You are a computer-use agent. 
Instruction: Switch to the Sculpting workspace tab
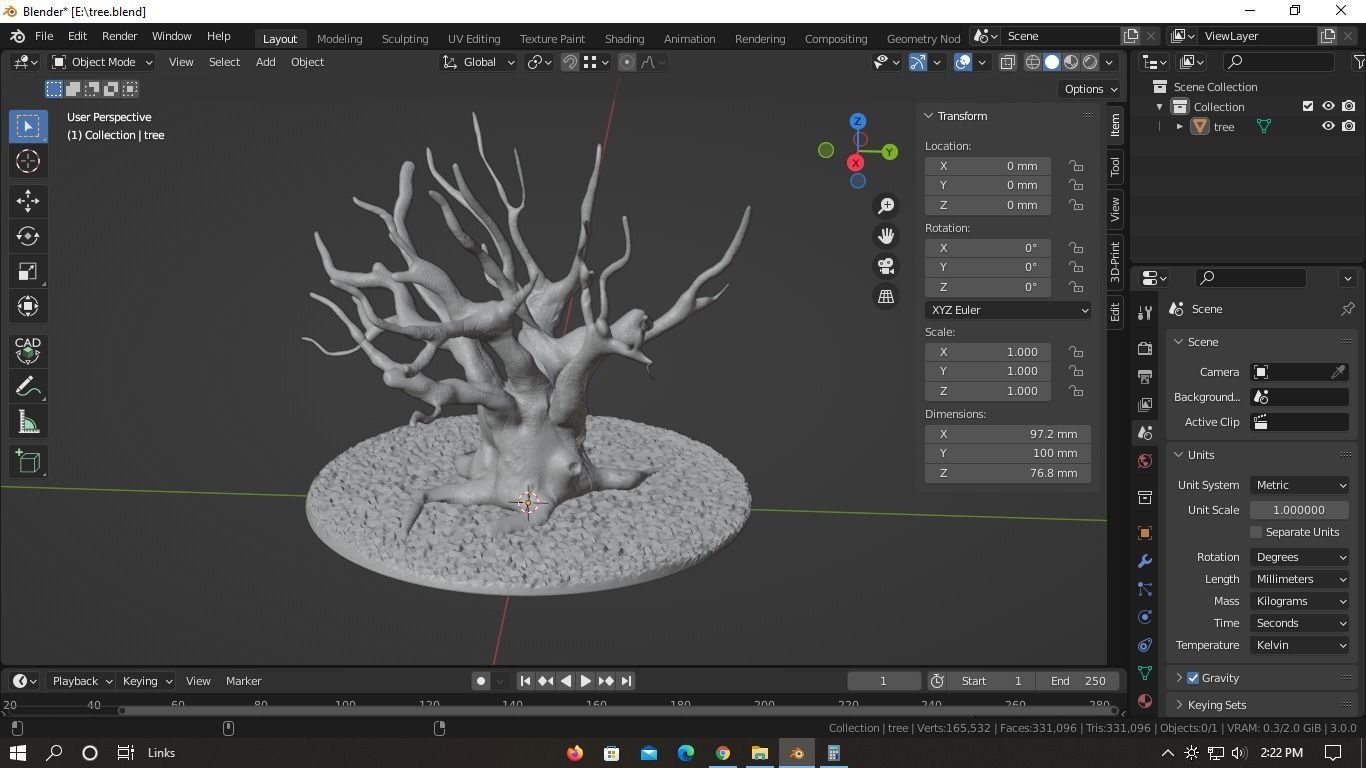click(x=405, y=38)
